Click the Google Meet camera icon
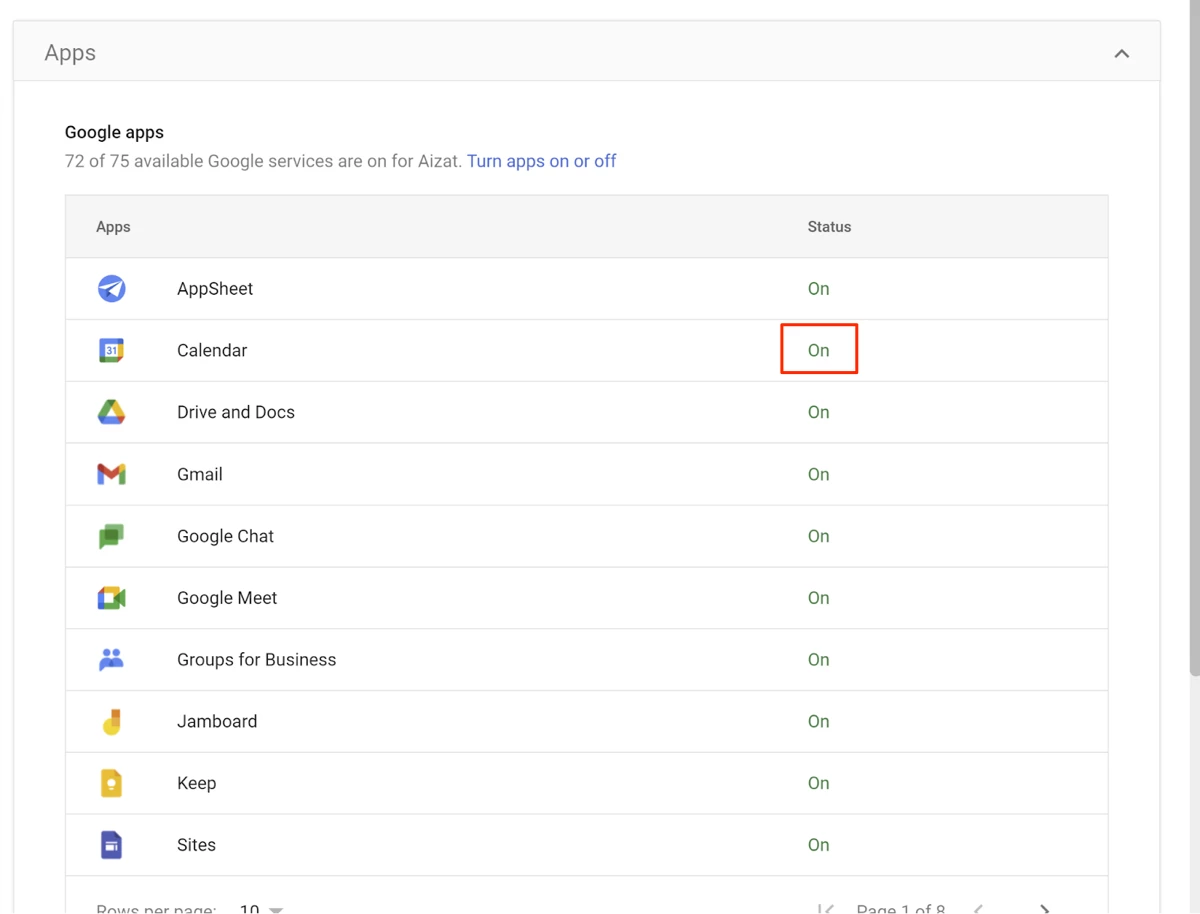 click(x=111, y=598)
